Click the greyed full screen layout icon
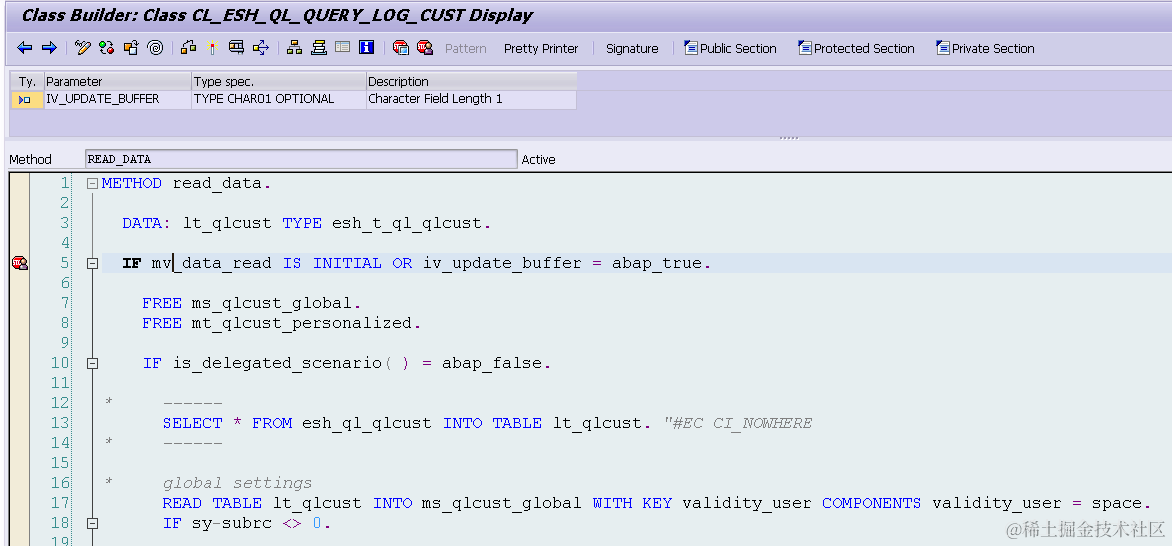 pos(342,48)
